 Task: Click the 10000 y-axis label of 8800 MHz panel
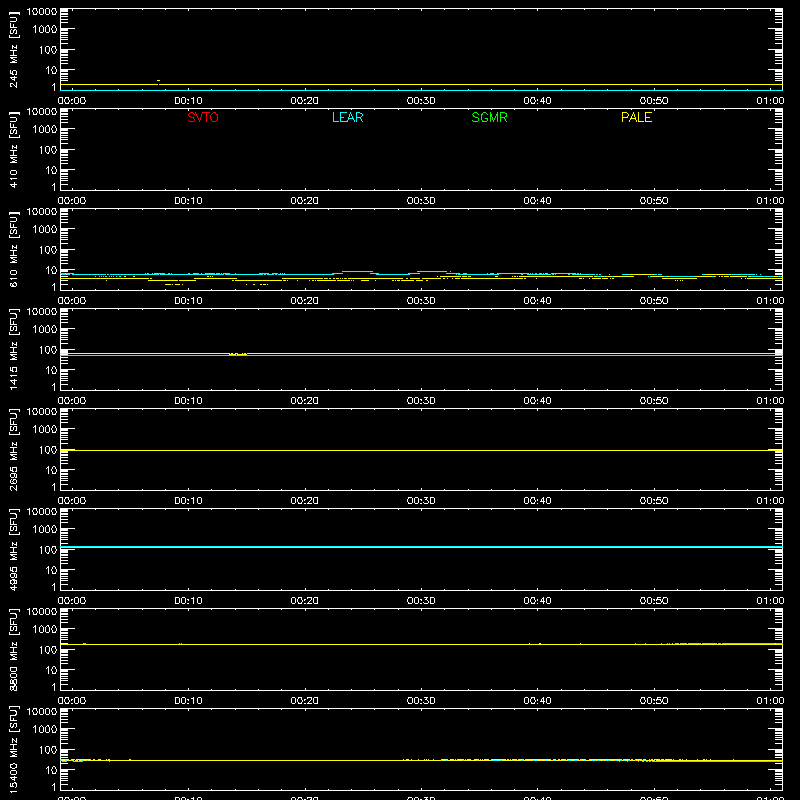(42, 612)
